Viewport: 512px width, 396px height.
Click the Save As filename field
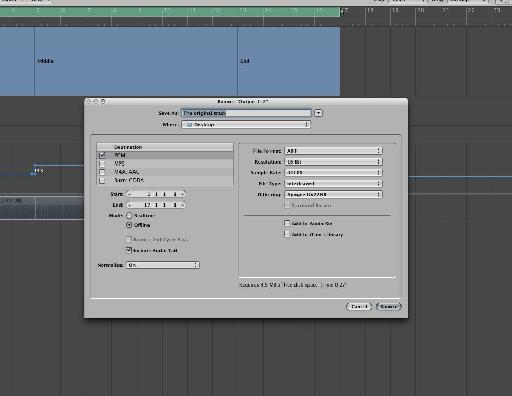tap(246, 113)
